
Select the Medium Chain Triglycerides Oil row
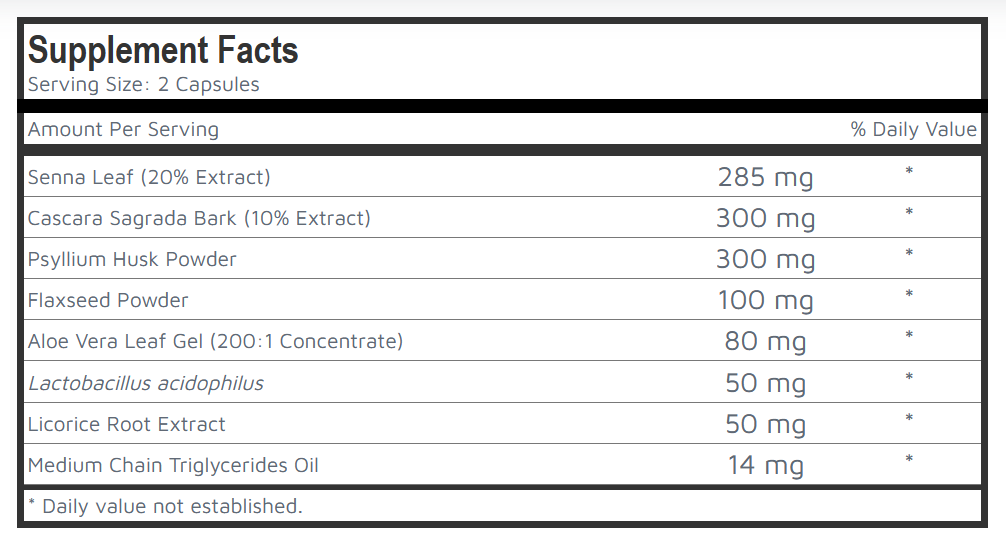tap(173, 465)
